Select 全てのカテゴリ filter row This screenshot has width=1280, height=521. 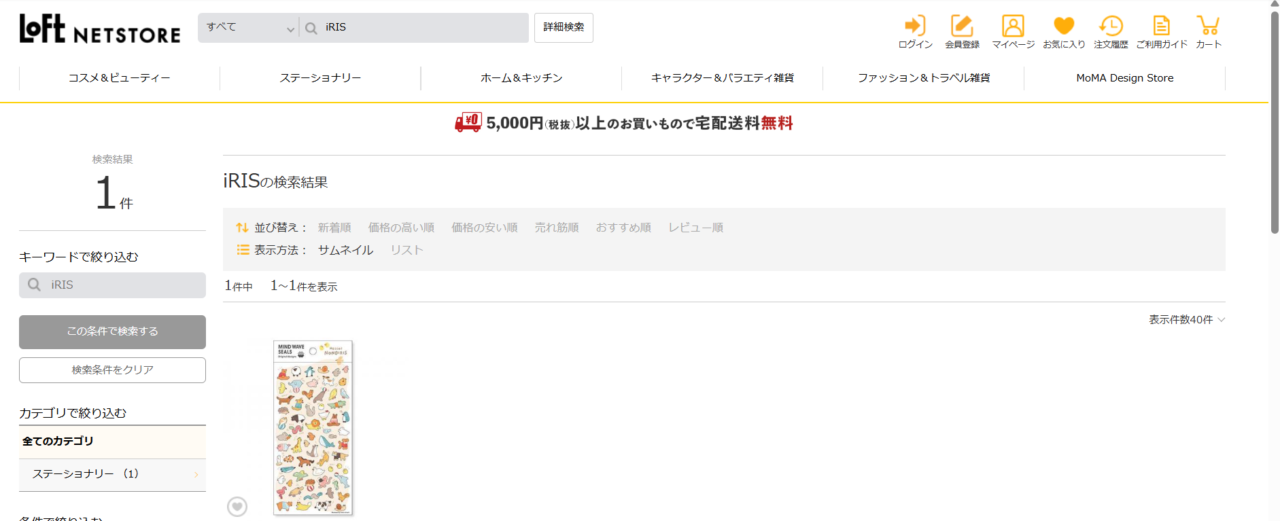[x=112, y=442]
